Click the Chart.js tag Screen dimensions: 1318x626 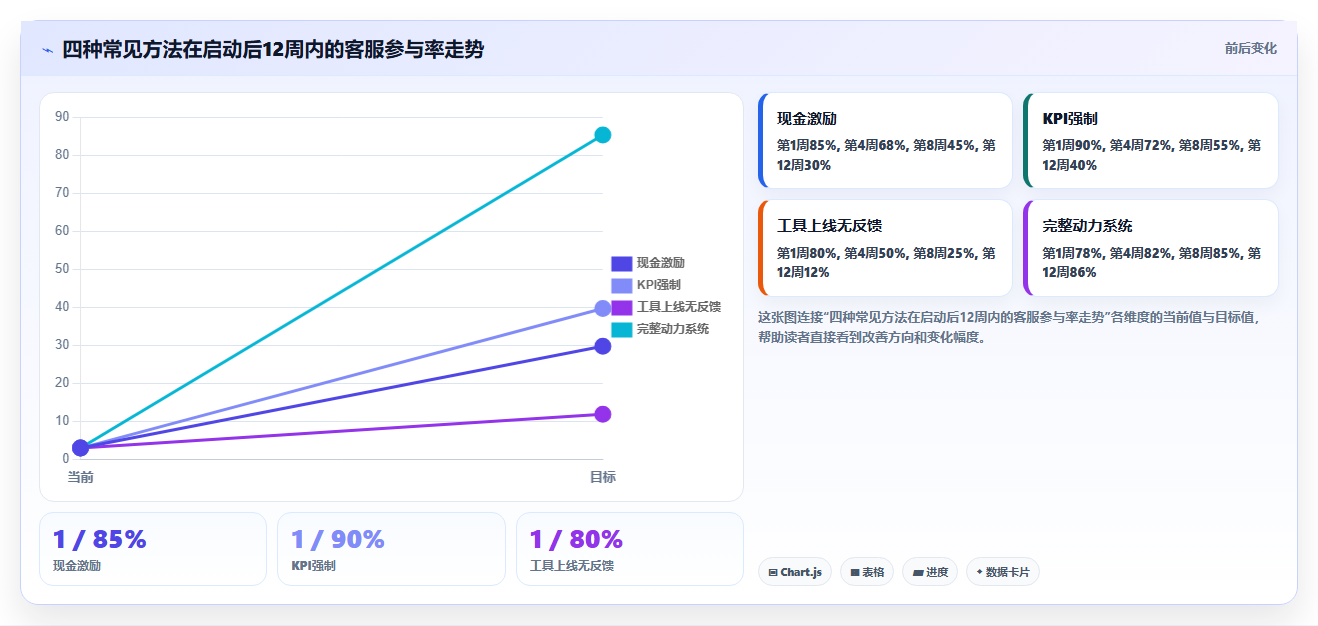795,572
